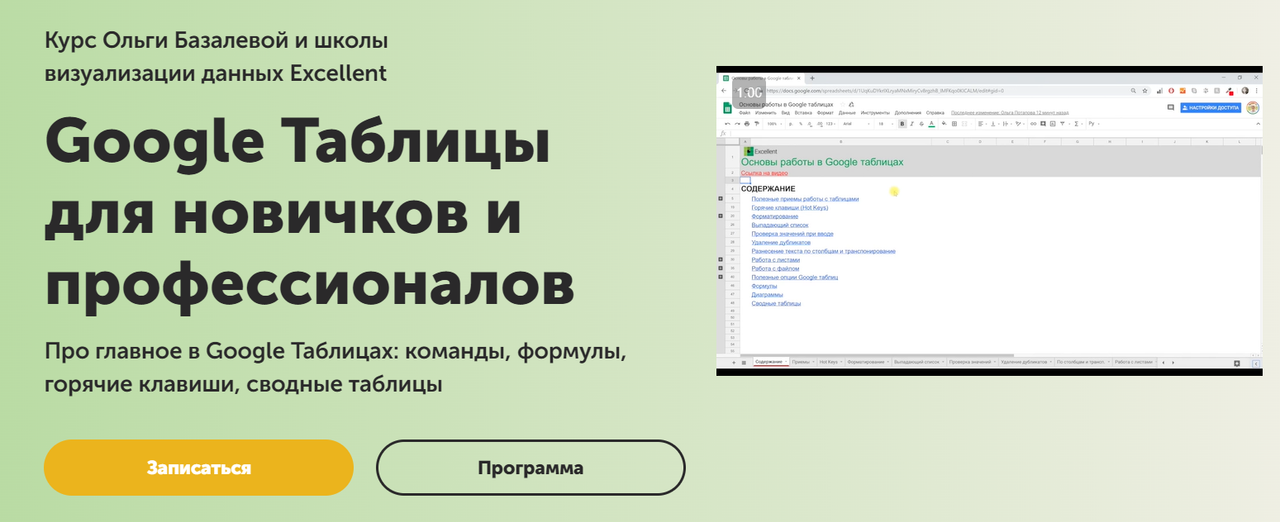Expand row group beside 'Работа с файлом'
This screenshot has height=522, width=1280.
pyautogui.click(x=721, y=269)
